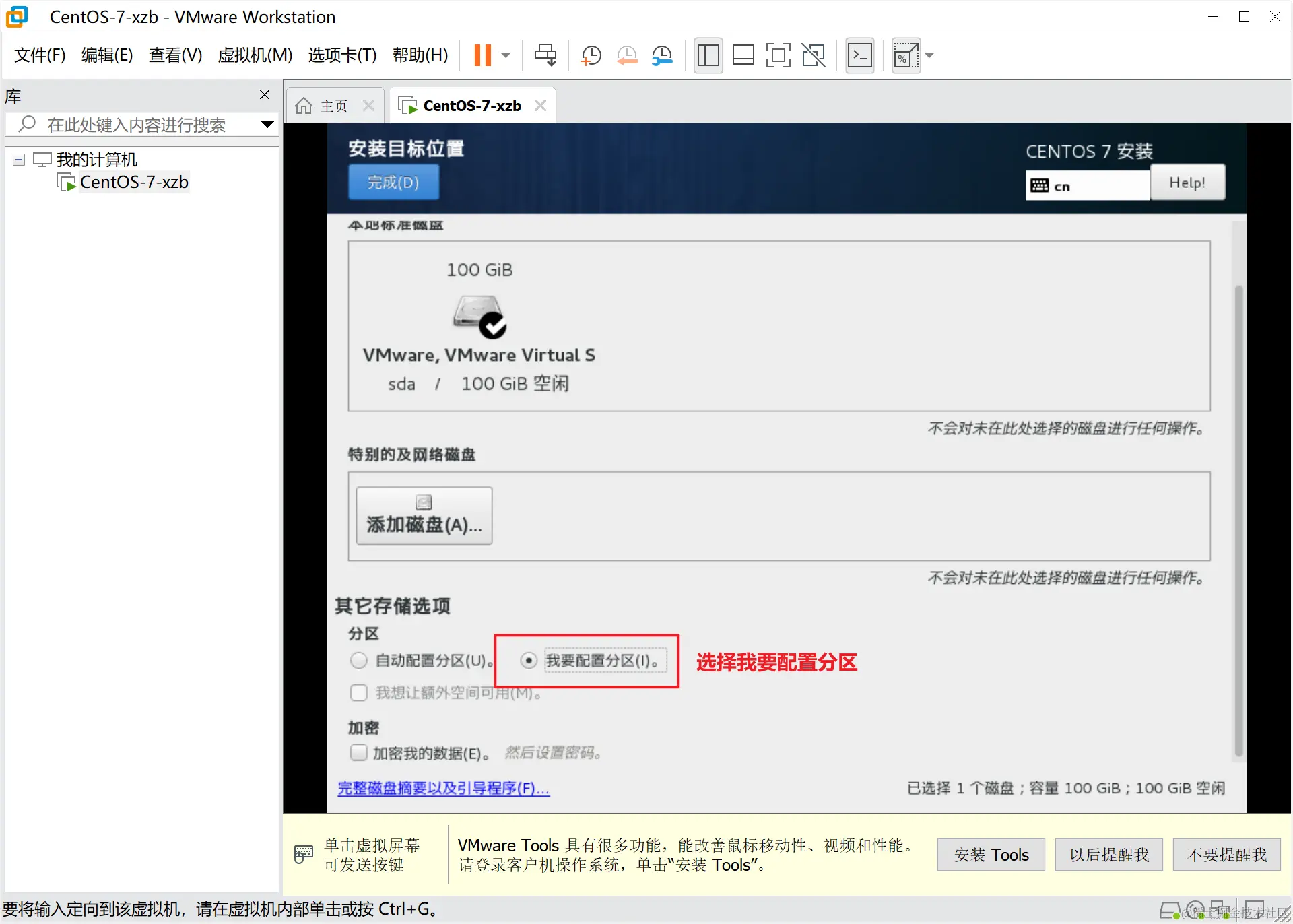Toggle the library sidebar view icon
Viewport: 1293px width, 924px height.
click(708, 55)
